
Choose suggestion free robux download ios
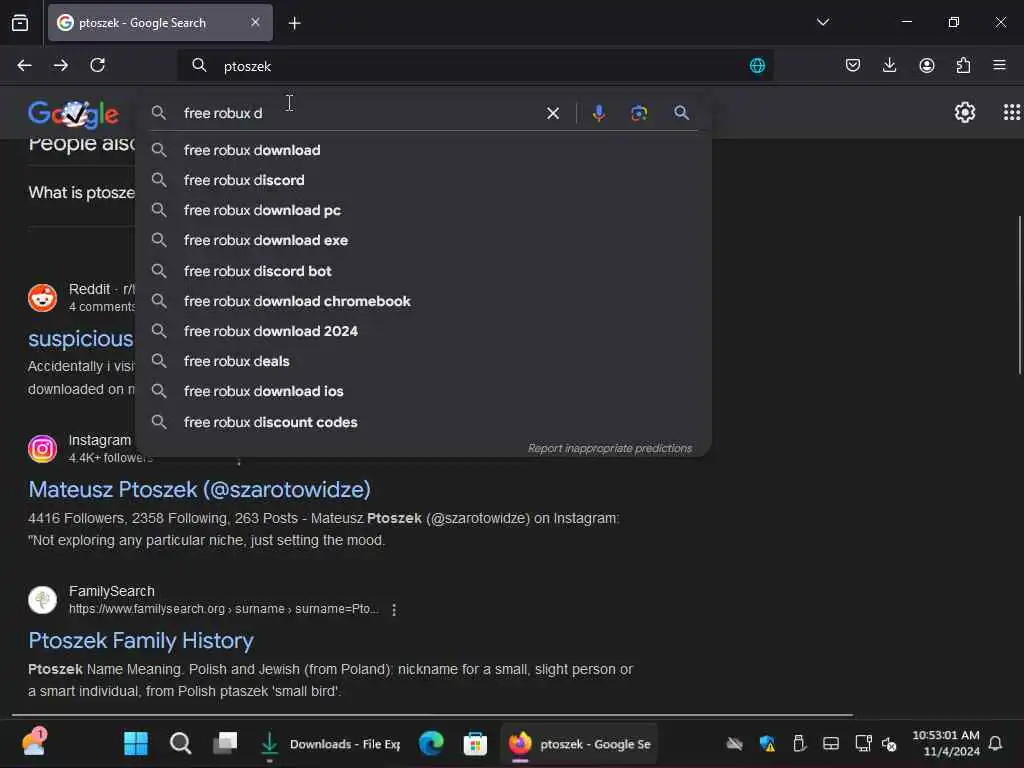(423, 391)
